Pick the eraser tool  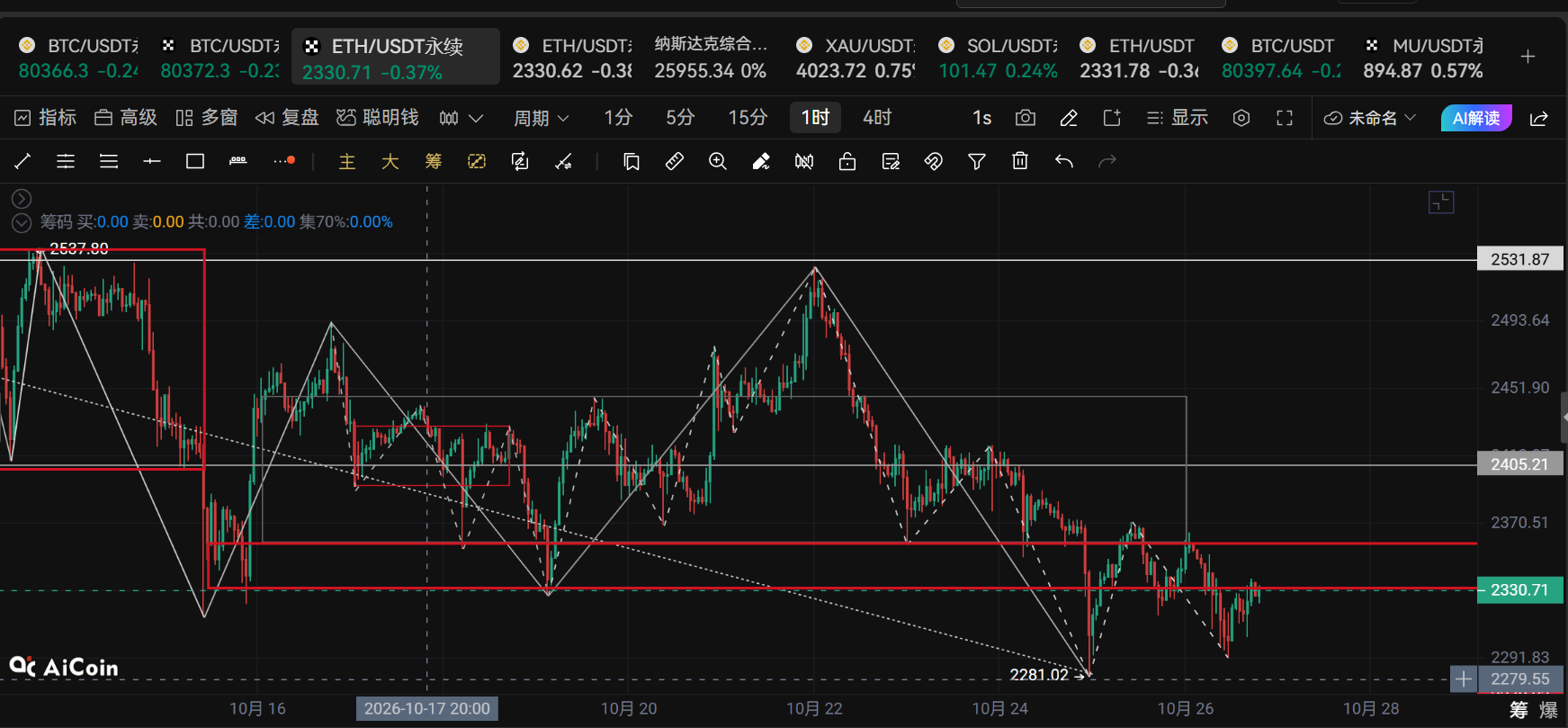tap(761, 161)
